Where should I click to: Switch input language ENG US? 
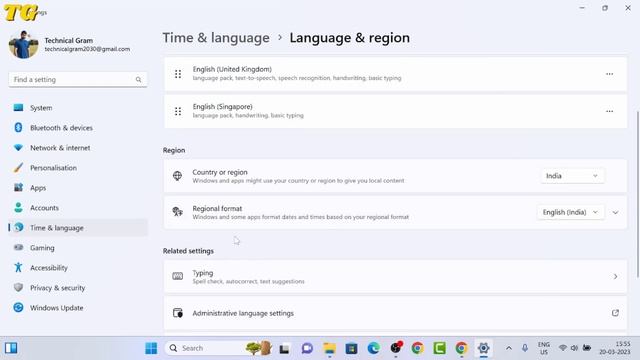coord(544,348)
